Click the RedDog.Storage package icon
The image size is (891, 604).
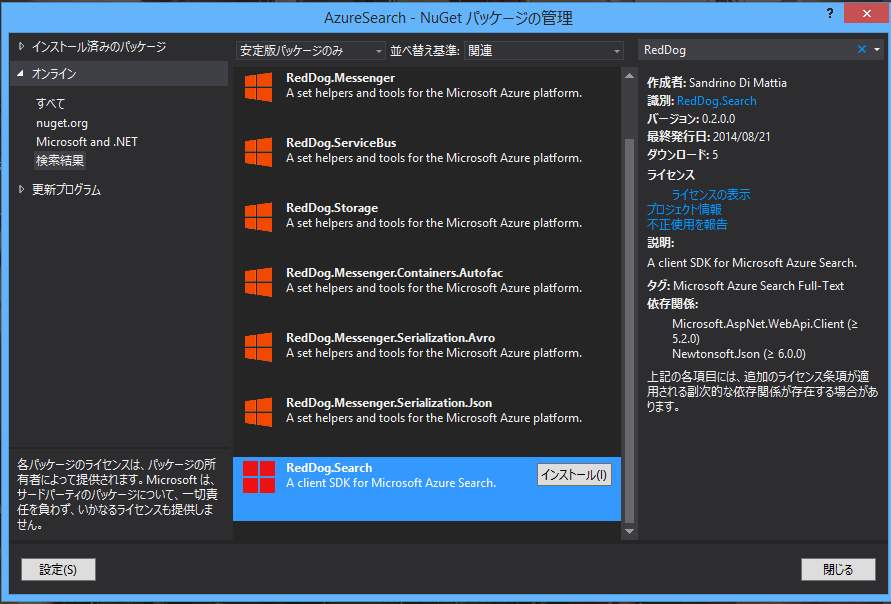click(x=259, y=217)
